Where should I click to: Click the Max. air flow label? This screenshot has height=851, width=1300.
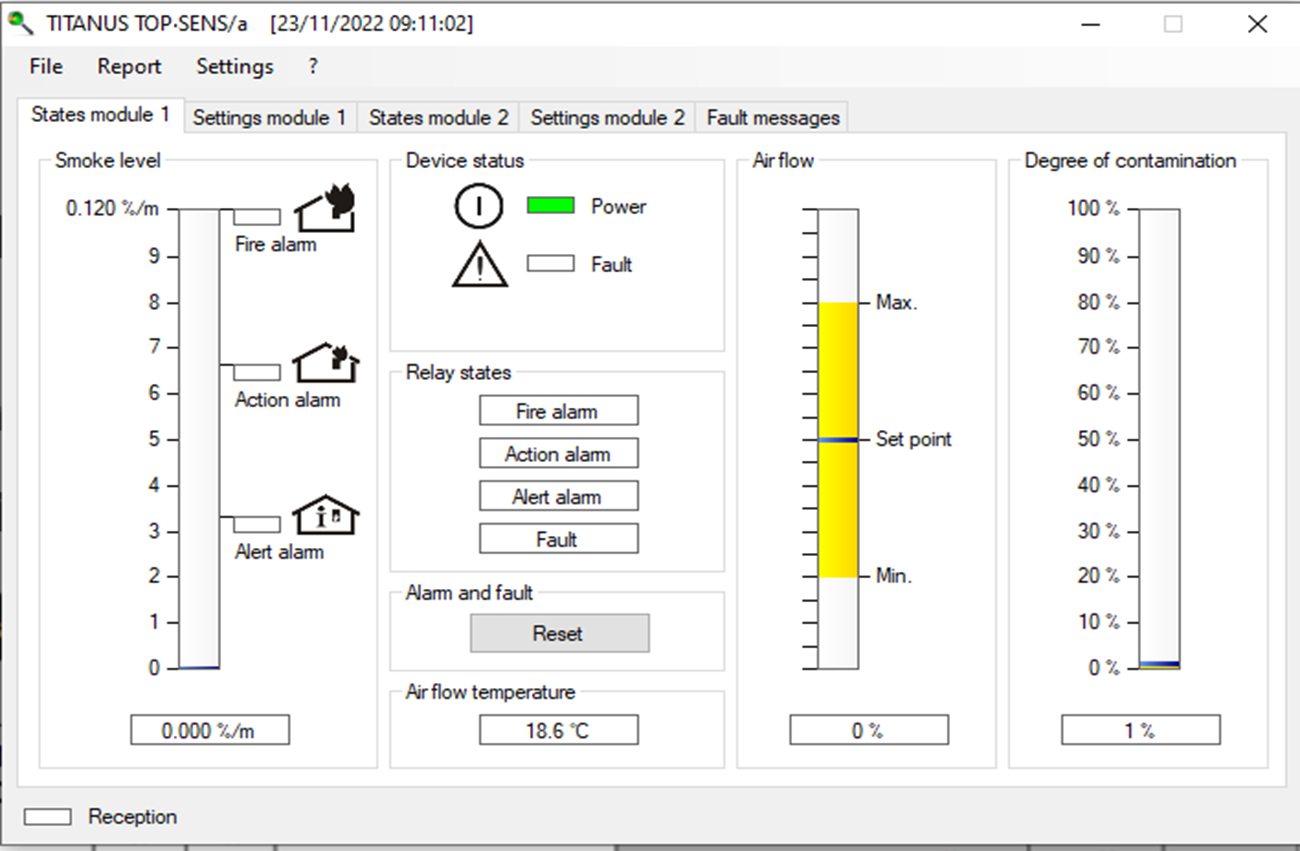click(897, 303)
